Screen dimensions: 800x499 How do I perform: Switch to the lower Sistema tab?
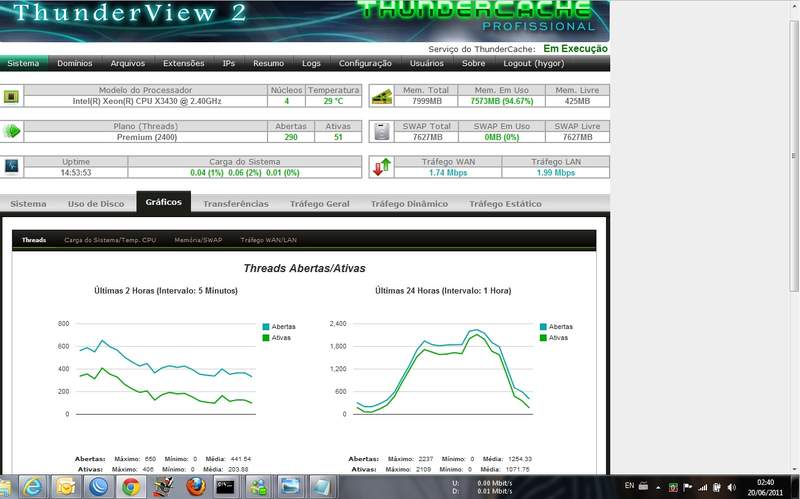pyautogui.click(x=28, y=204)
